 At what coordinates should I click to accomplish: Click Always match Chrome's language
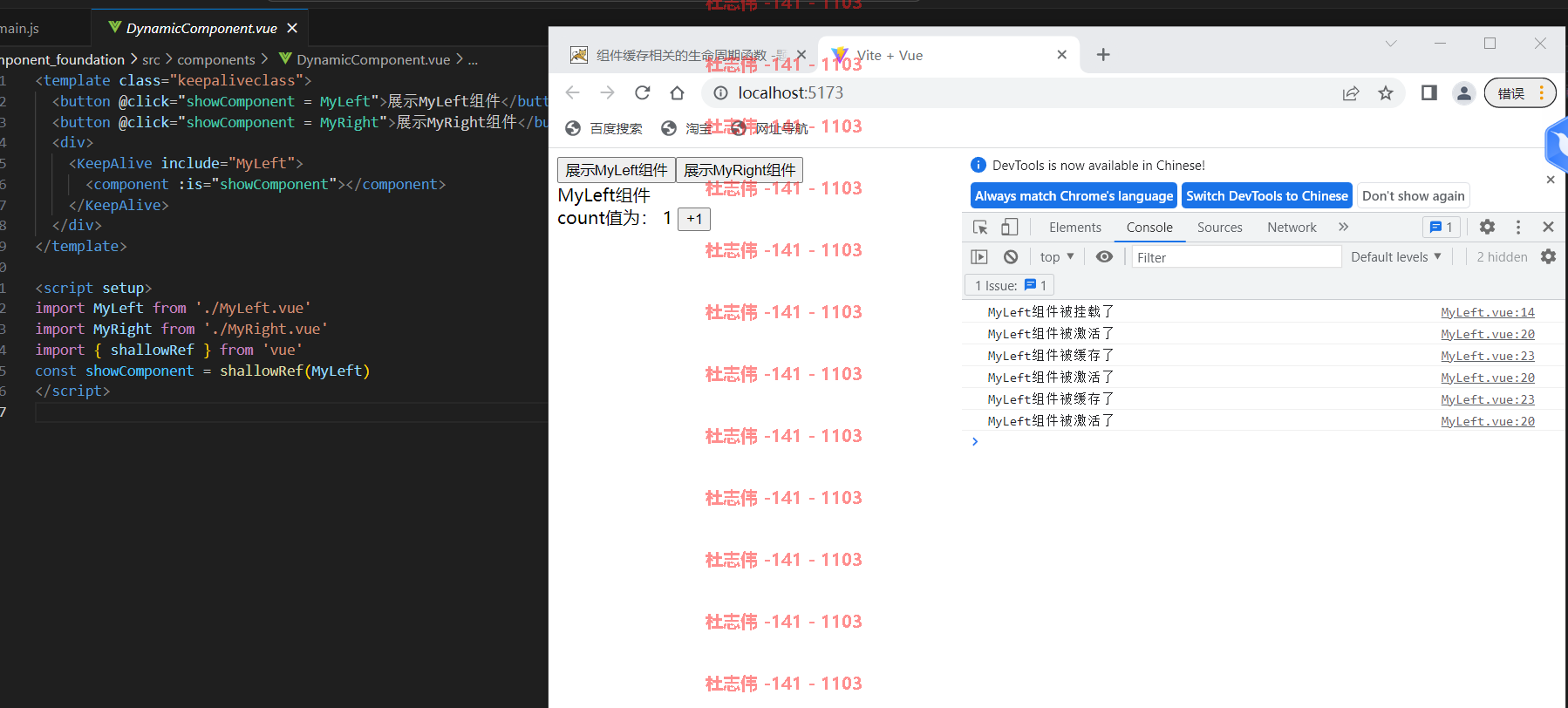pyautogui.click(x=1074, y=196)
